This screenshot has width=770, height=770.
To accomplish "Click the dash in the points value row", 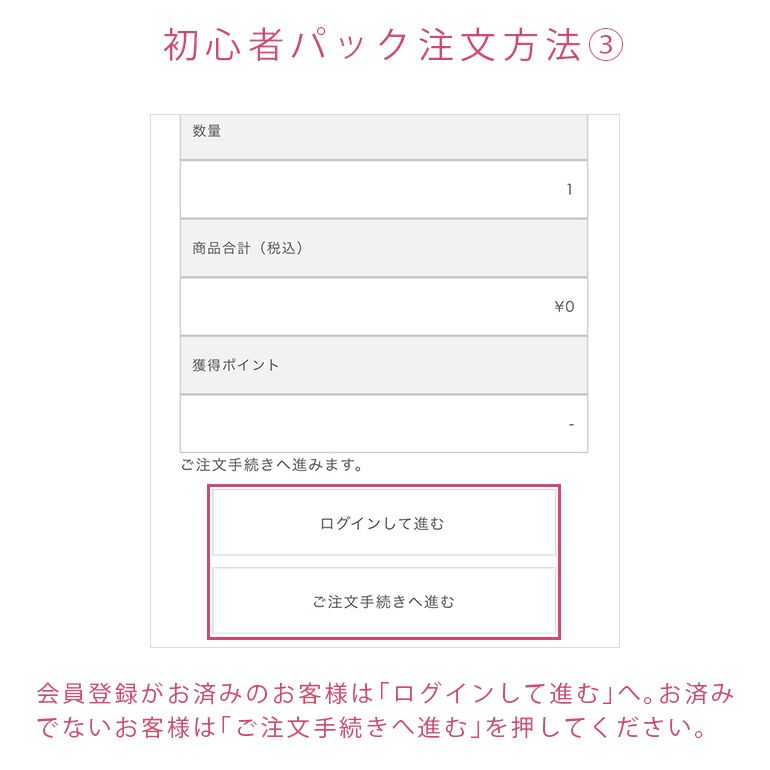I will (571, 425).
